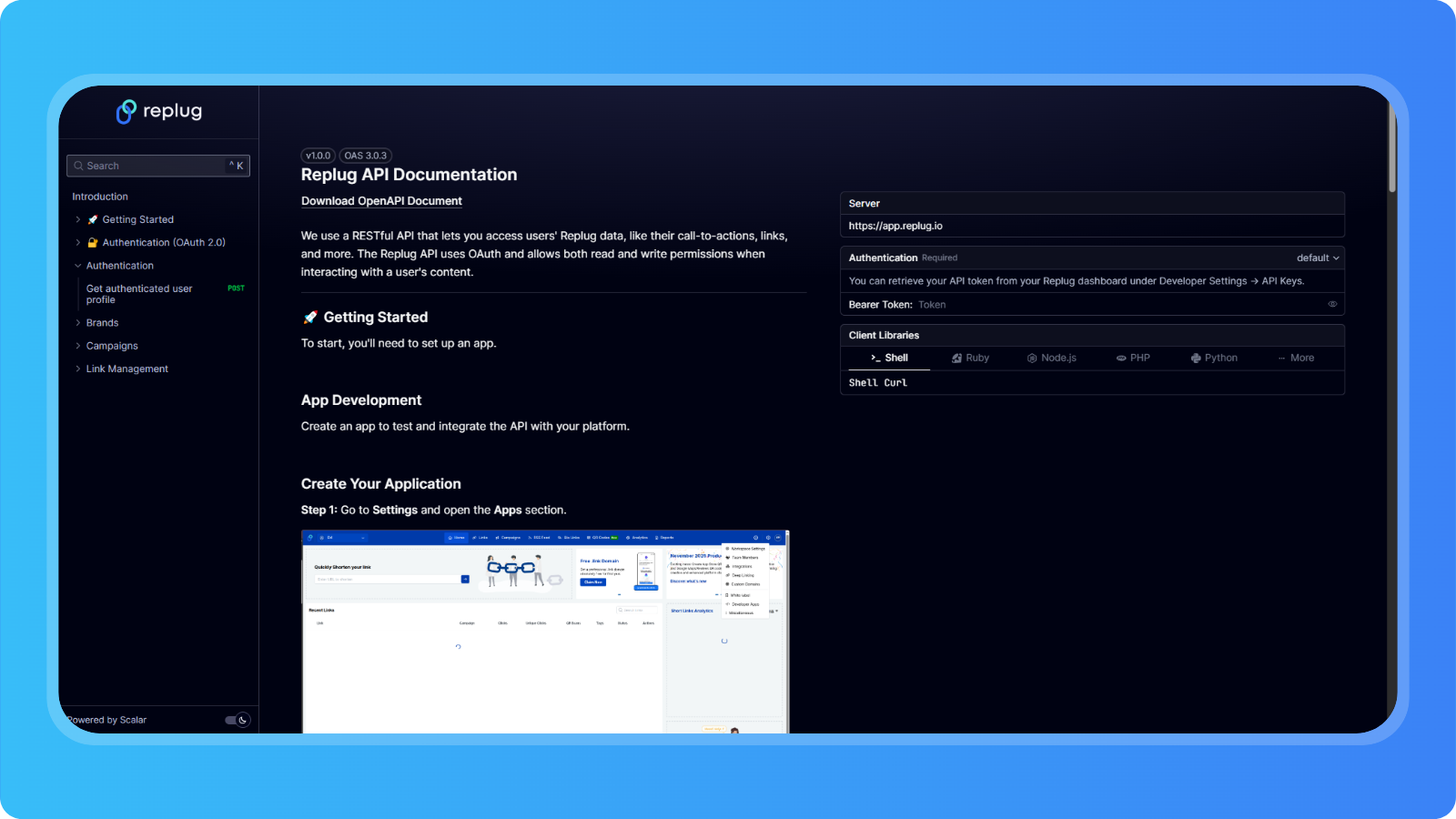Click the lock icon beside Authentication (OAuth 2.0)
The image size is (1456, 819).
pyautogui.click(x=92, y=243)
